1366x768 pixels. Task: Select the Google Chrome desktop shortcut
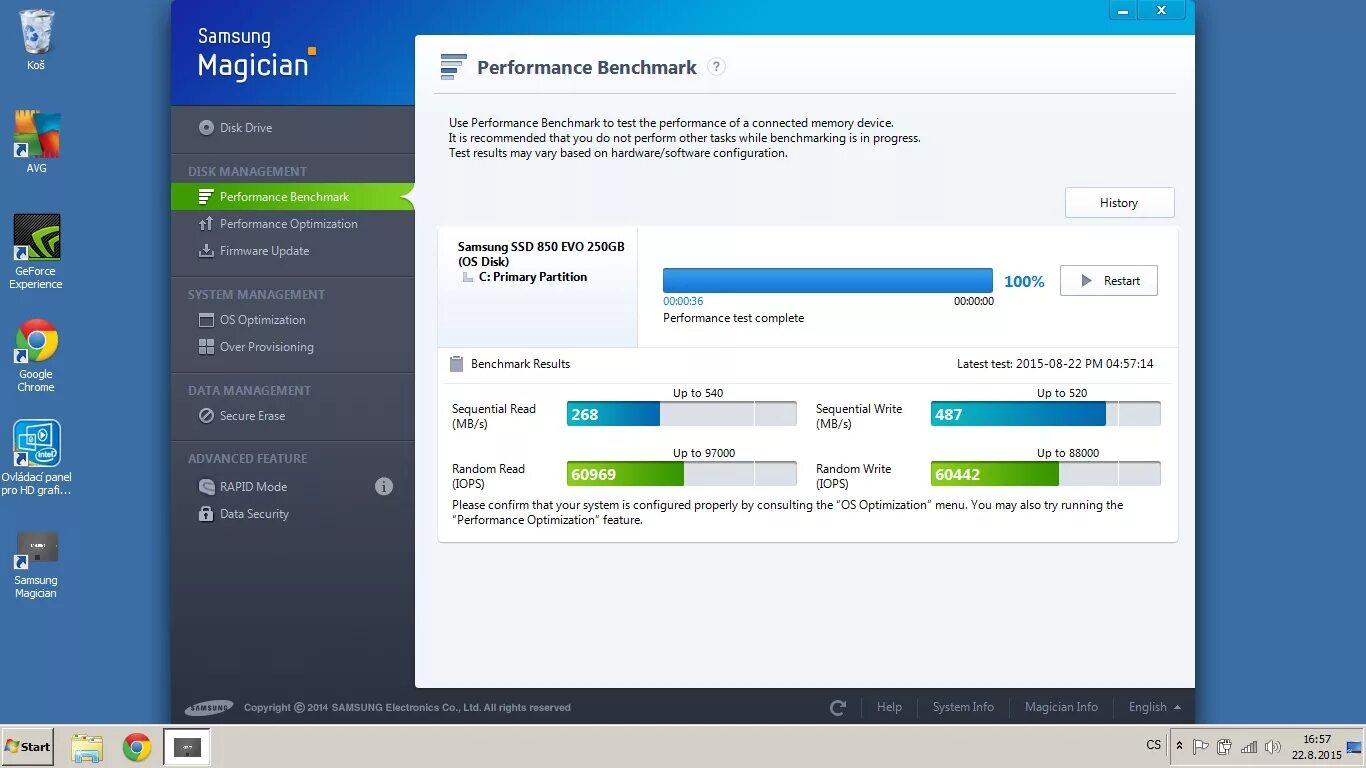[36, 355]
